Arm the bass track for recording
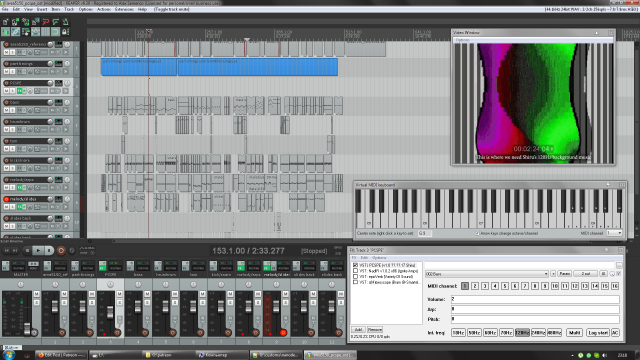 click(6, 102)
